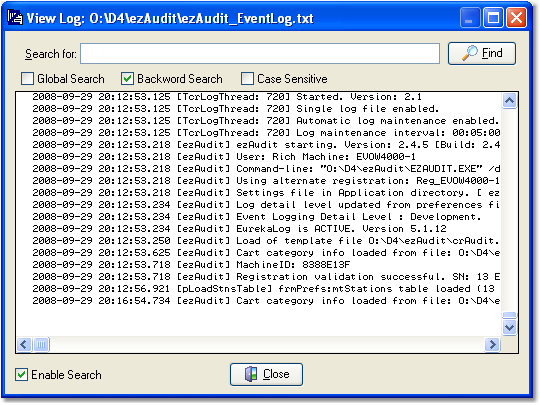Viewport: 540px width, 405px height.
Task: Select the EurekaLog is ACTIVE log line
Action: [239, 229]
